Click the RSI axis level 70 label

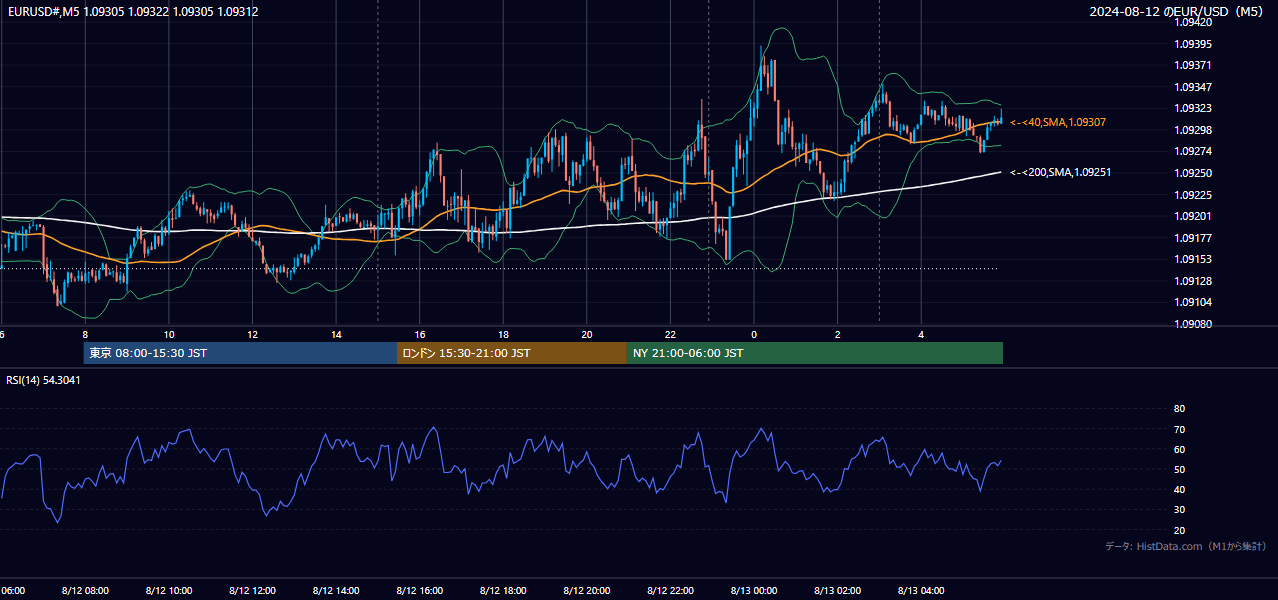[1179, 429]
